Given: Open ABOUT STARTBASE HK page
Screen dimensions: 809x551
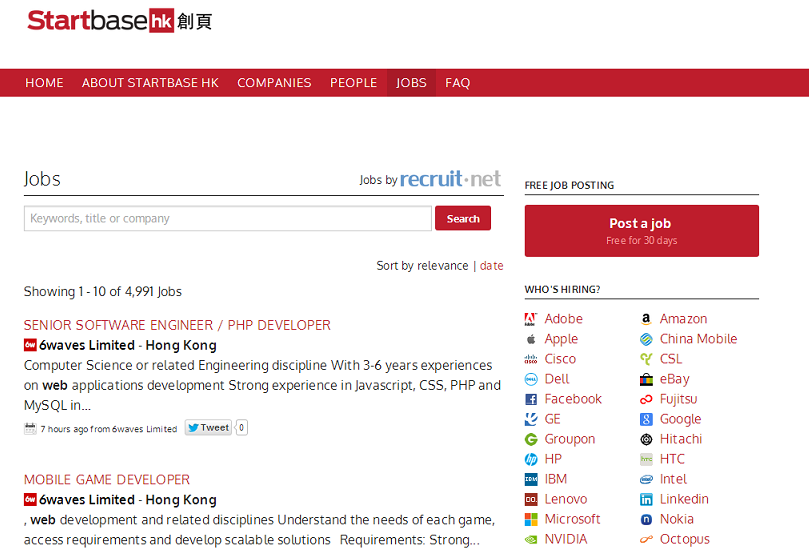Looking at the screenshot, I should click(150, 83).
